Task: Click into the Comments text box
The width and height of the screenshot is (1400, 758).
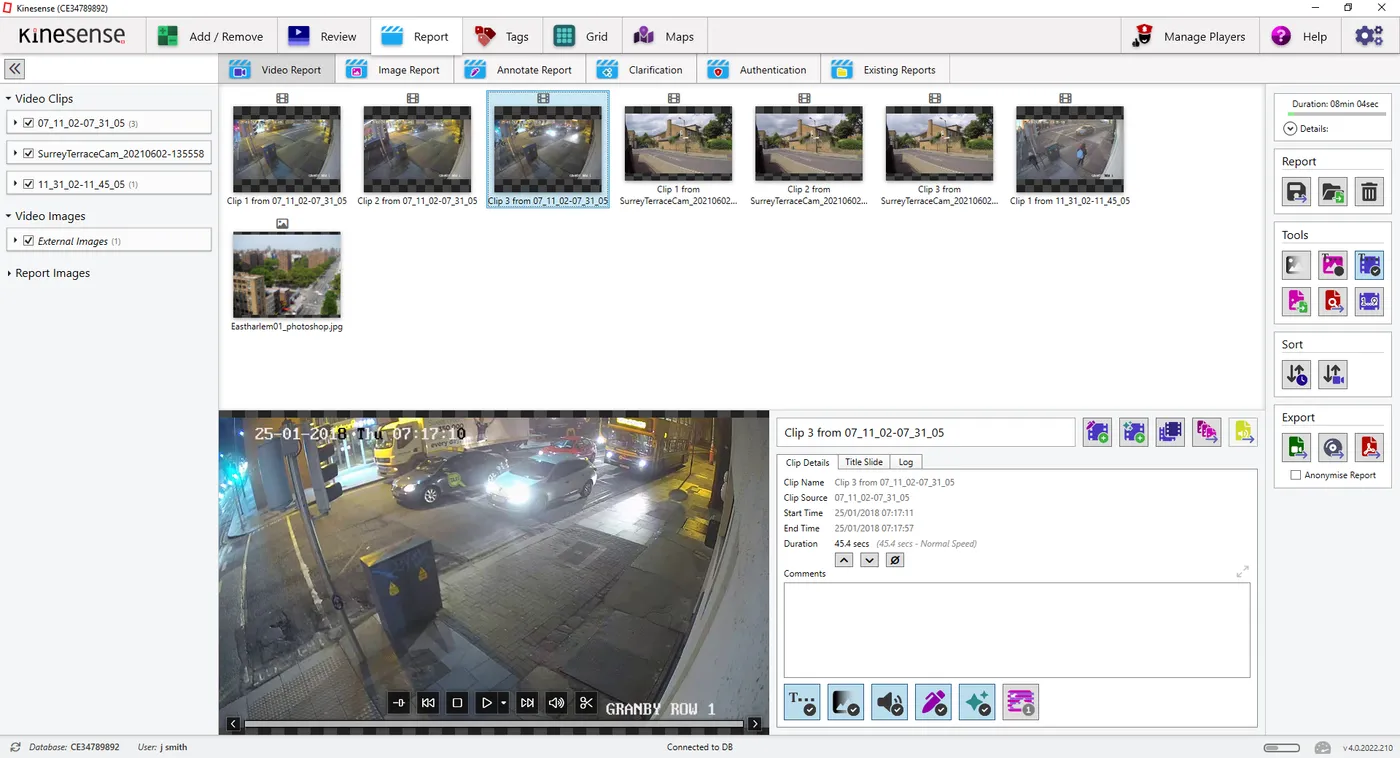Action: click(1017, 630)
